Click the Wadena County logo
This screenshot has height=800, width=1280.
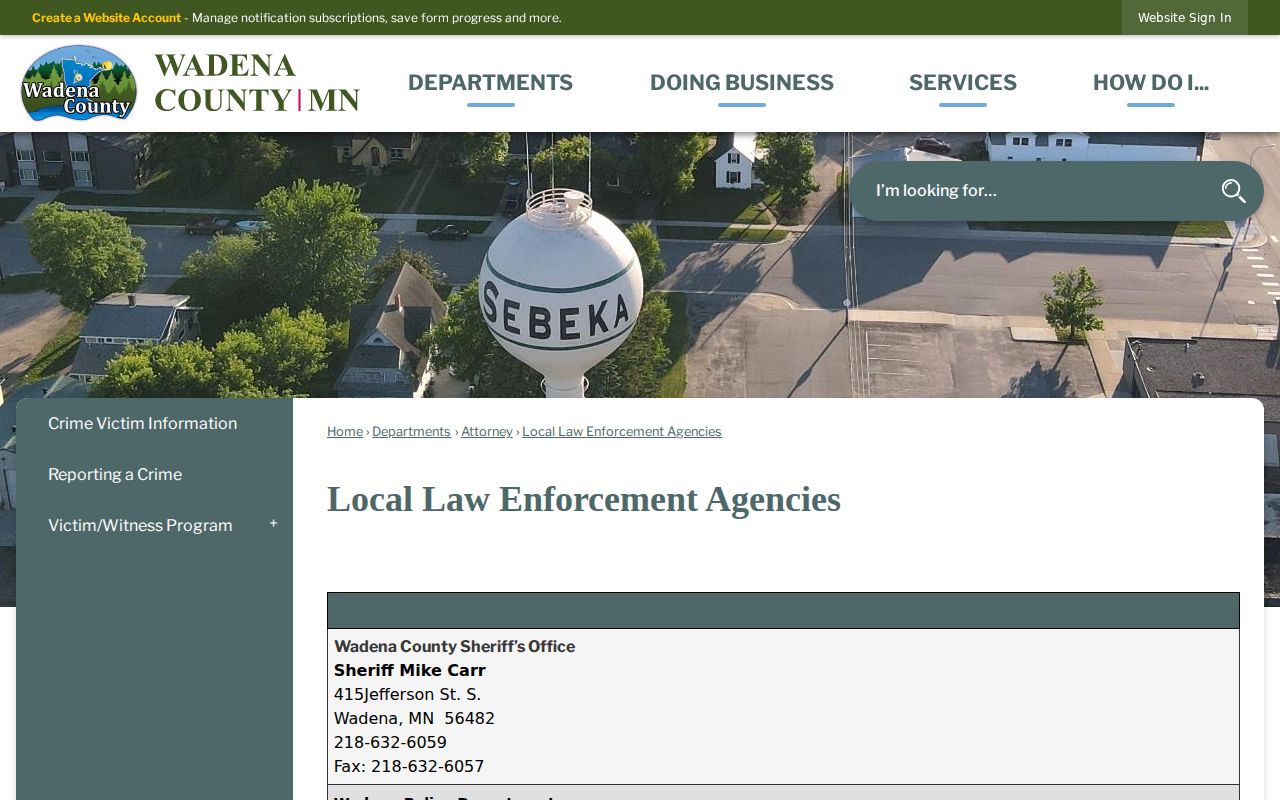tap(79, 83)
